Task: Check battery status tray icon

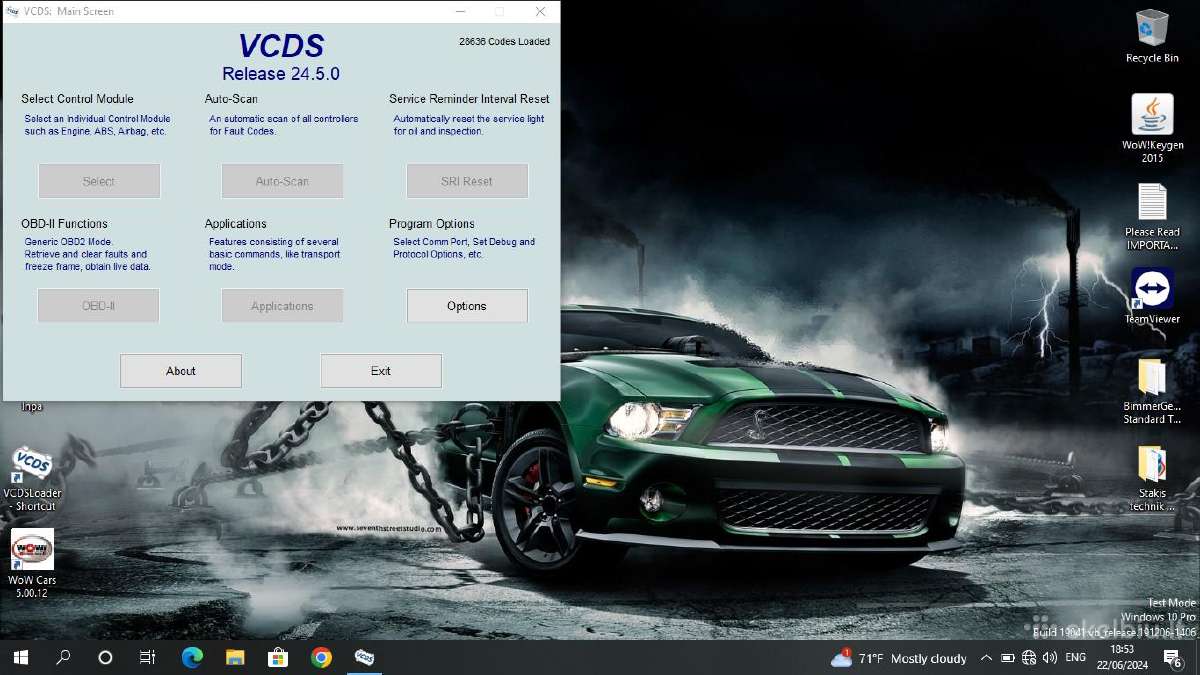Action: (1008, 658)
